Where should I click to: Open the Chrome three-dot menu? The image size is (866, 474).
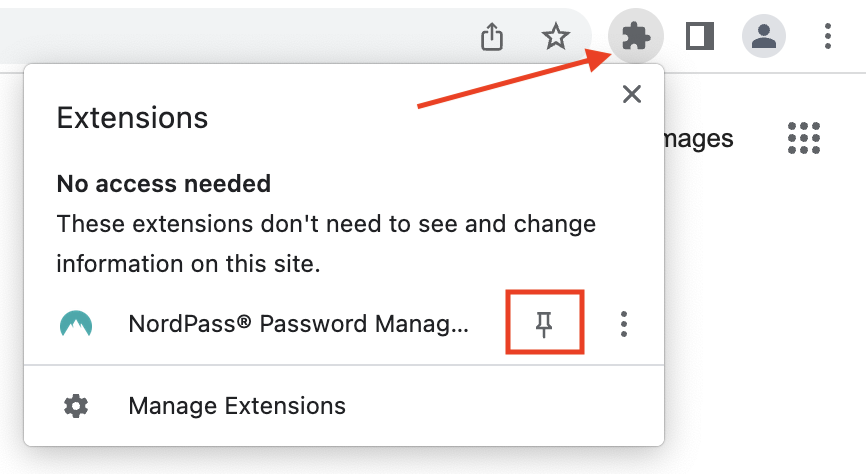click(x=828, y=38)
